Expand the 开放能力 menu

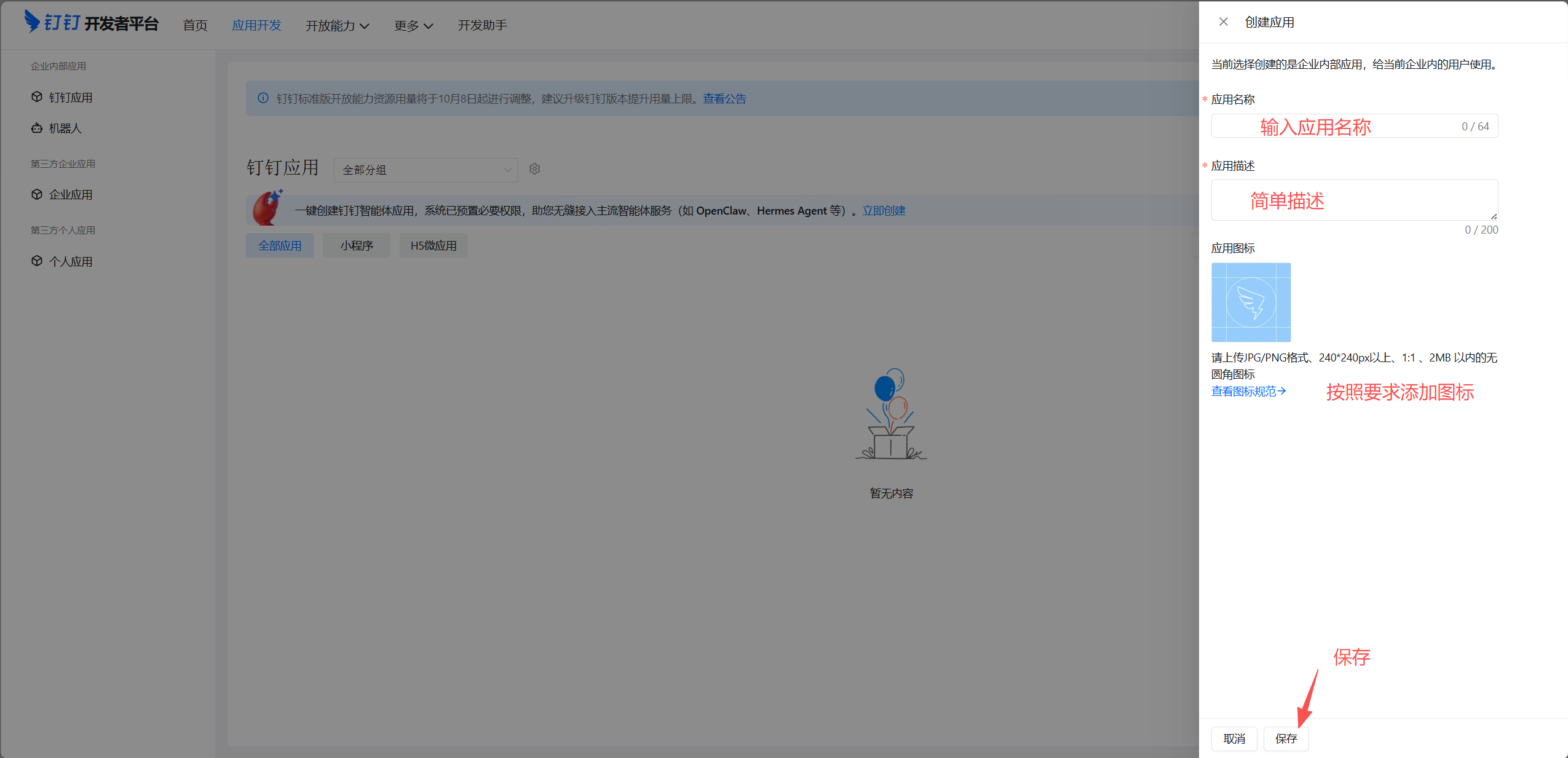(x=338, y=25)
